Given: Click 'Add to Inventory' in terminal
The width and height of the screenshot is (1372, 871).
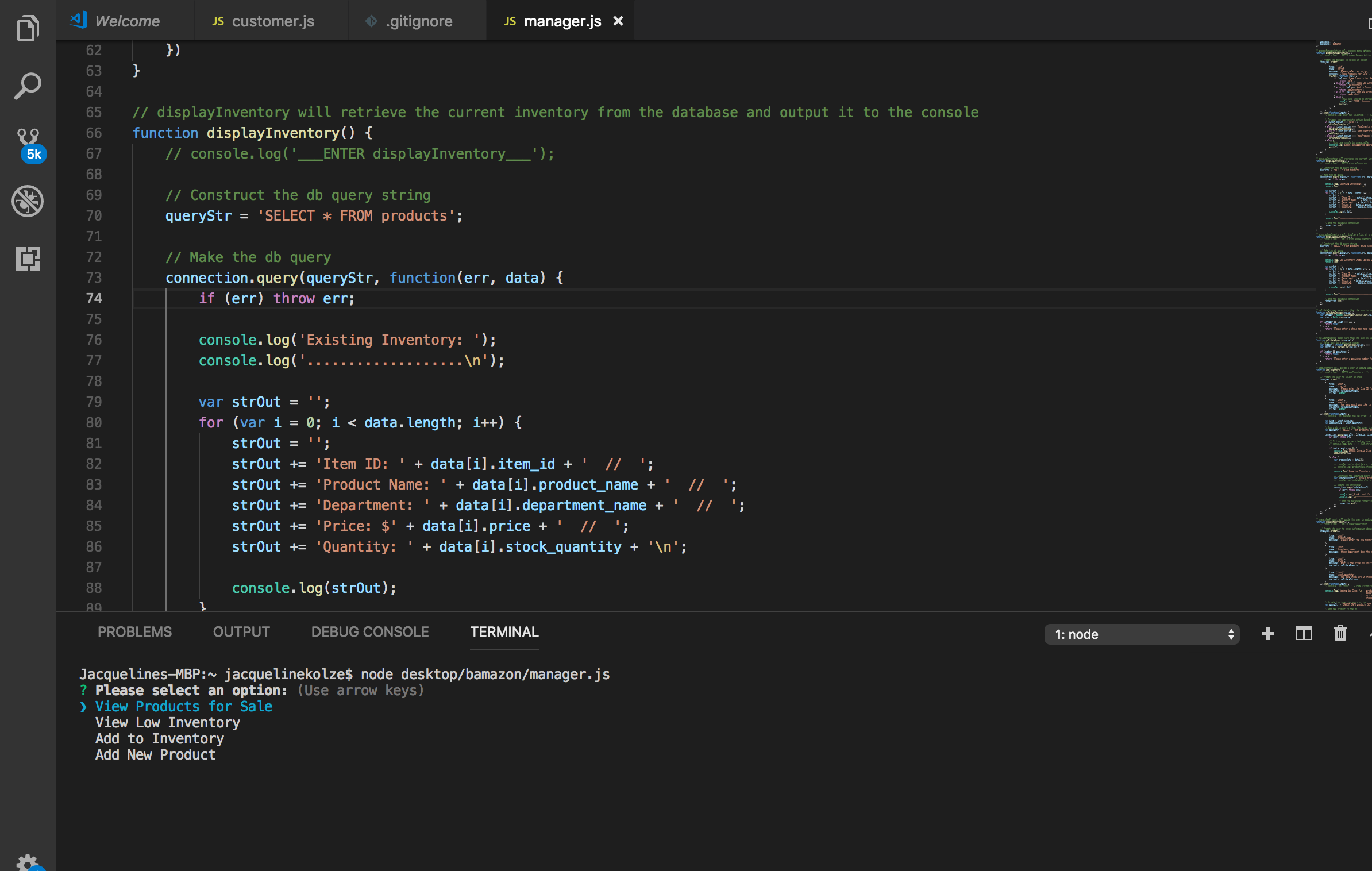Looking at the screenshot, I should click(x=160, y=739).
